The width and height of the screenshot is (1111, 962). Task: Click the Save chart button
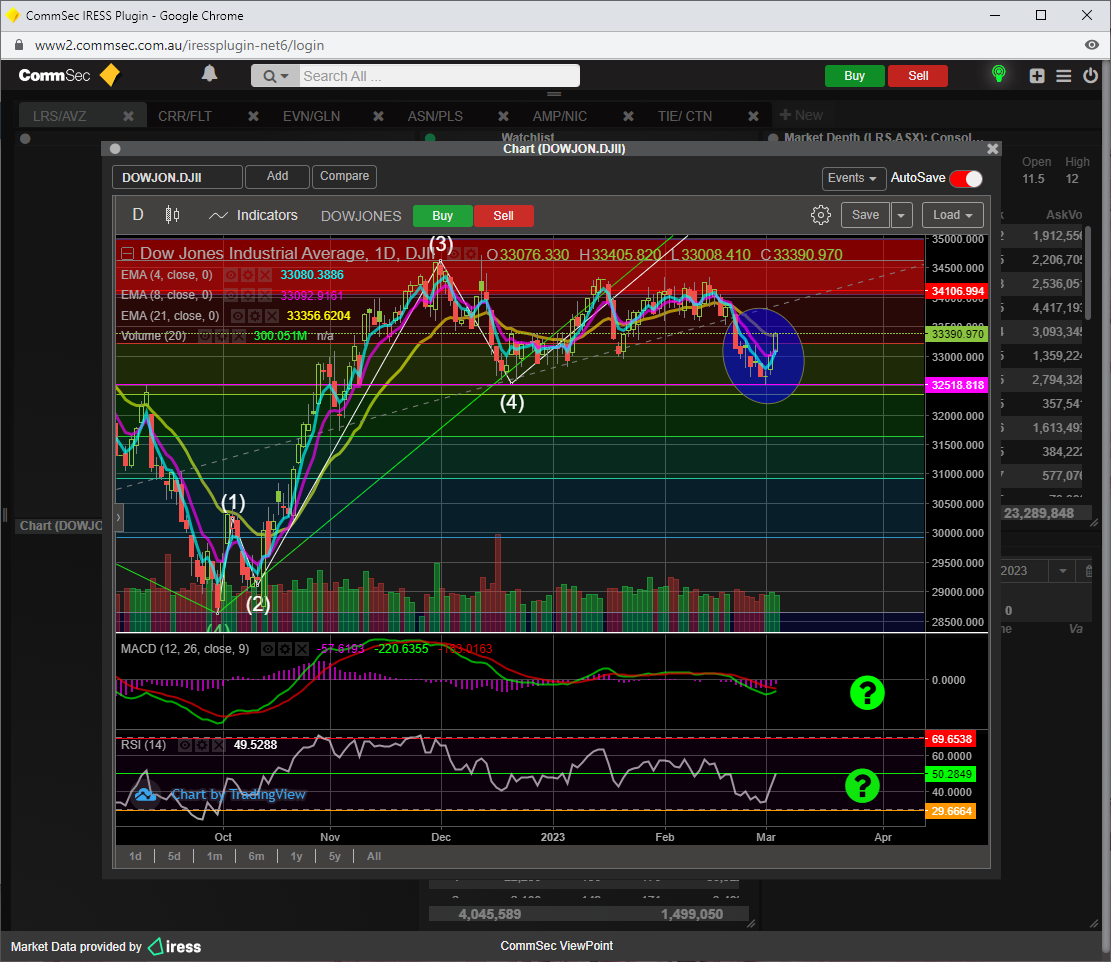(x=865, y=215)
